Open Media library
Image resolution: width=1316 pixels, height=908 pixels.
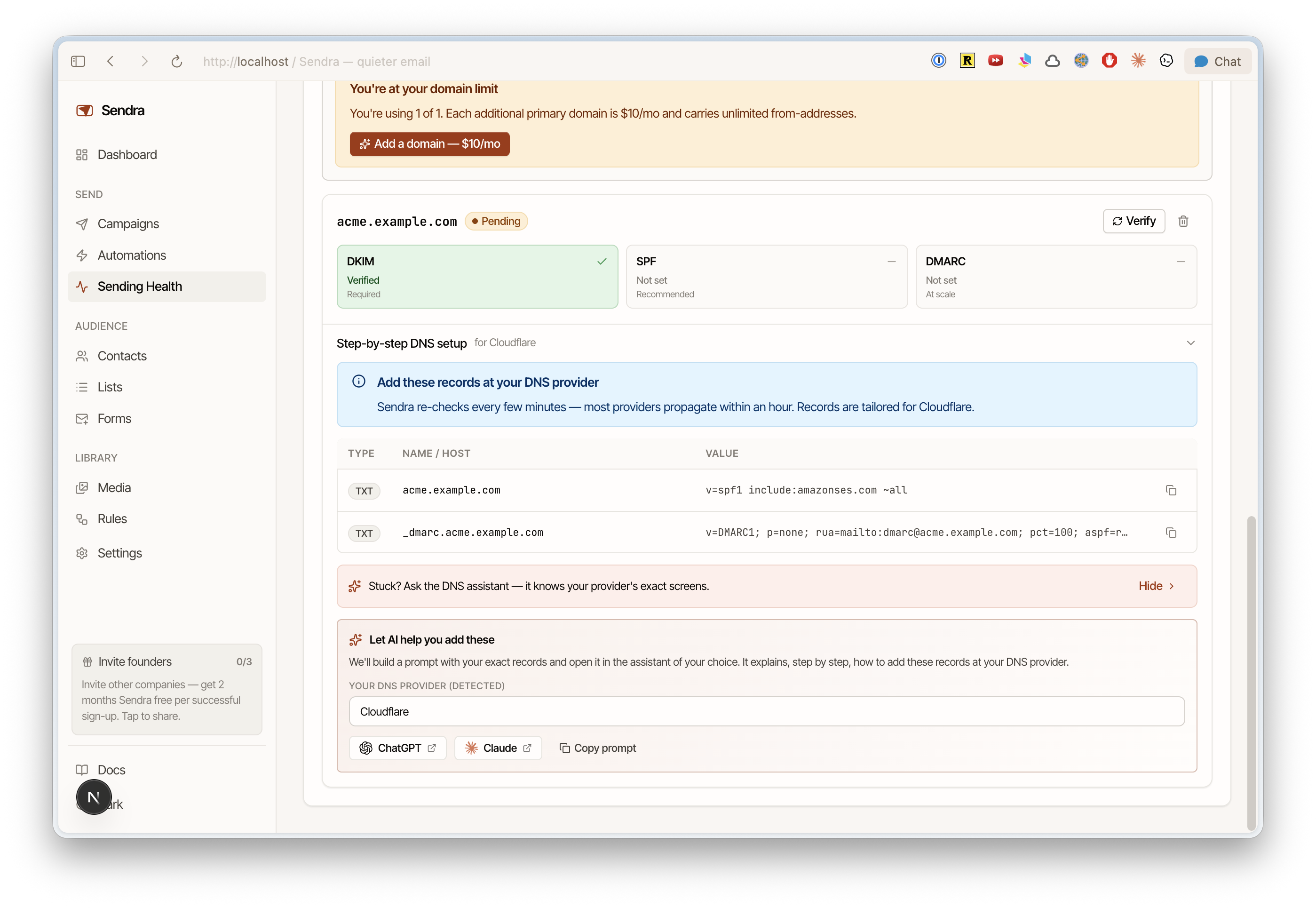coord(166,488)
